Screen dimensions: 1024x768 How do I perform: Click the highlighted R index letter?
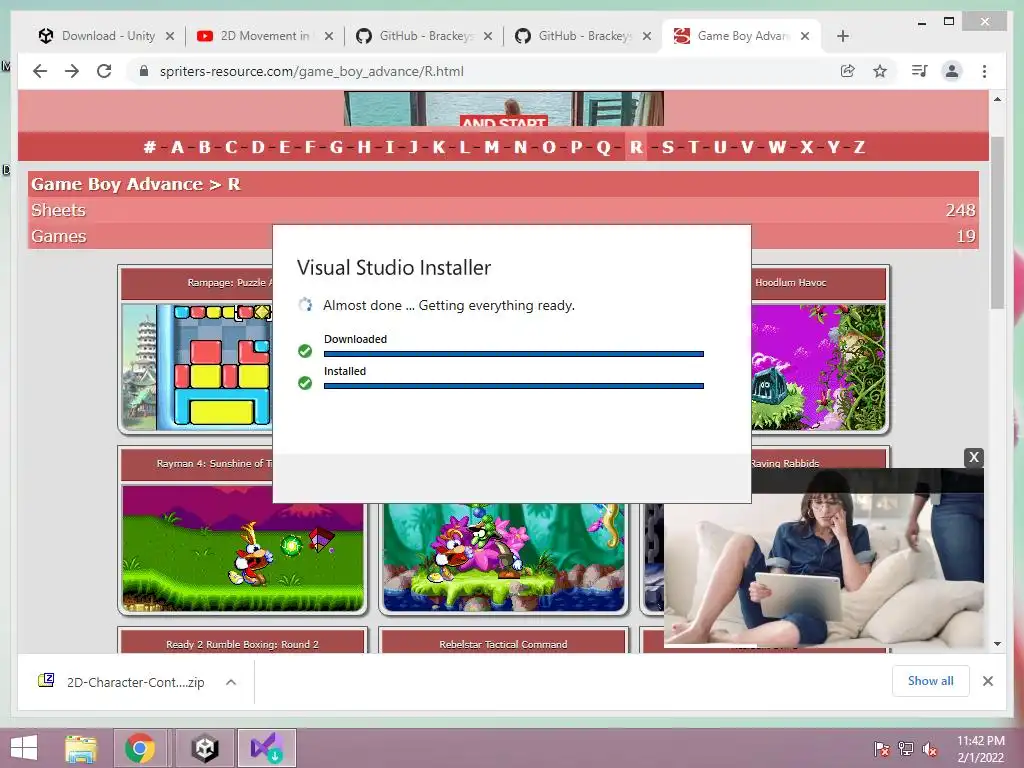click(x=636, y=147)
